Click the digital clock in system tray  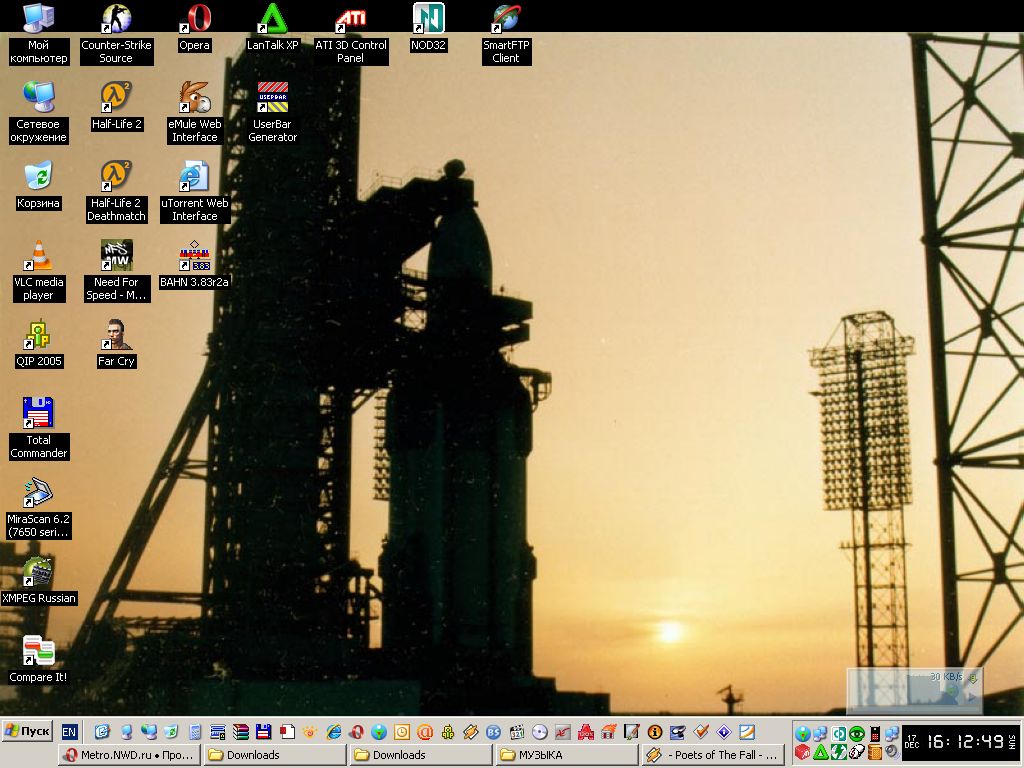(x=964, y=742)
